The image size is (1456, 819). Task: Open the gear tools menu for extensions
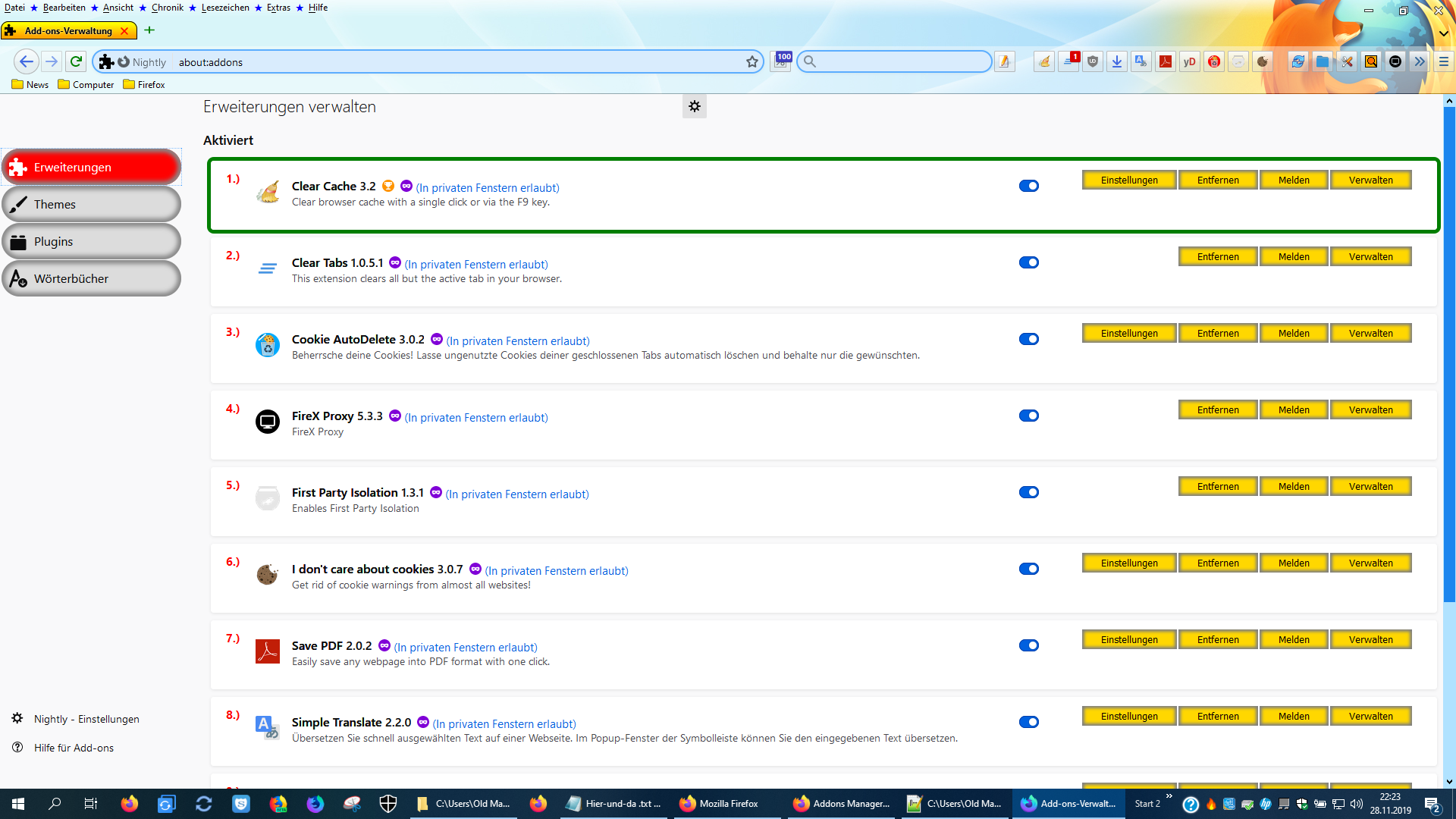[x=694, y=107]
